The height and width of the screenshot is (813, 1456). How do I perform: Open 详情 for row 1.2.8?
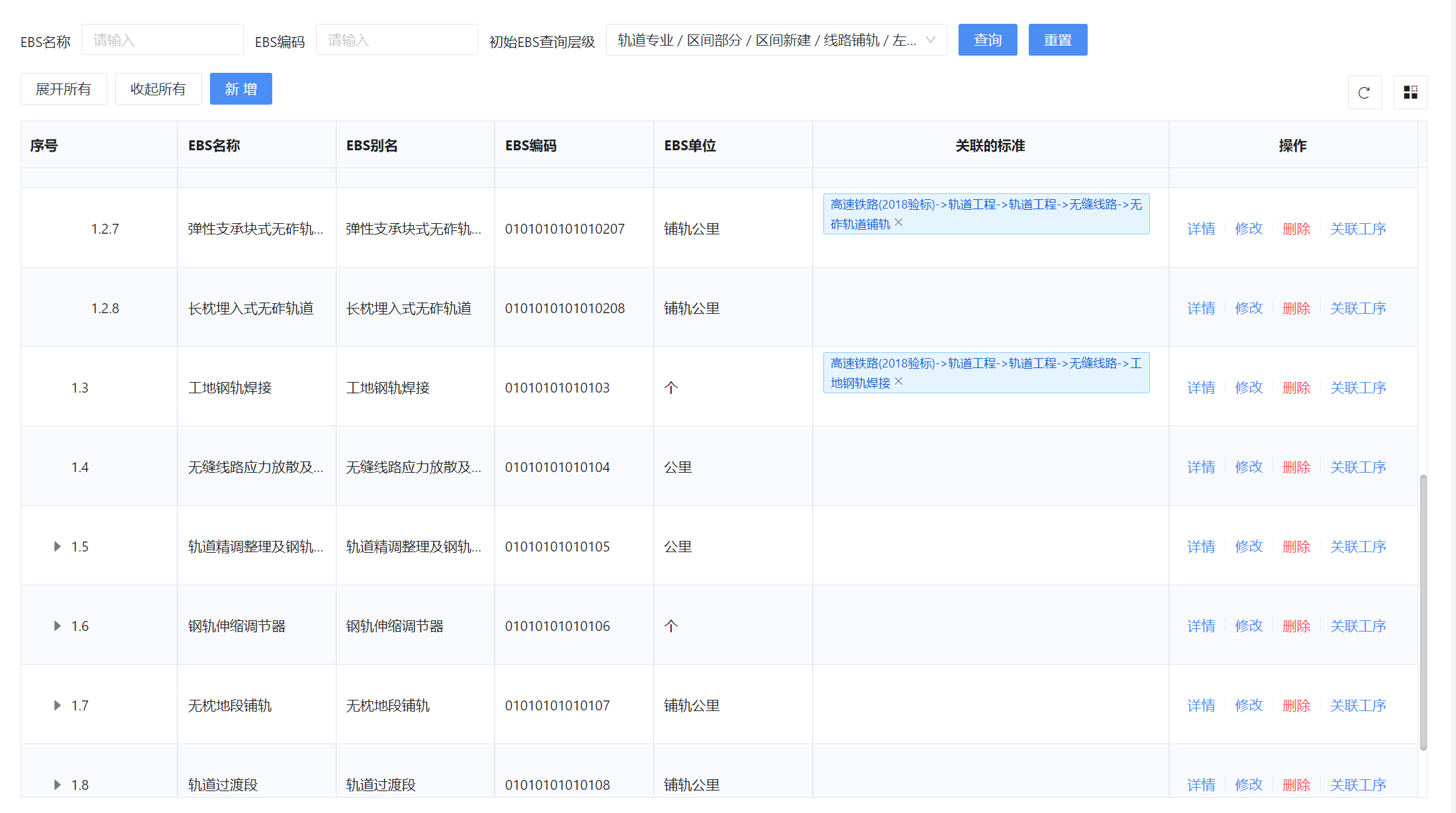pos(1201,309)
